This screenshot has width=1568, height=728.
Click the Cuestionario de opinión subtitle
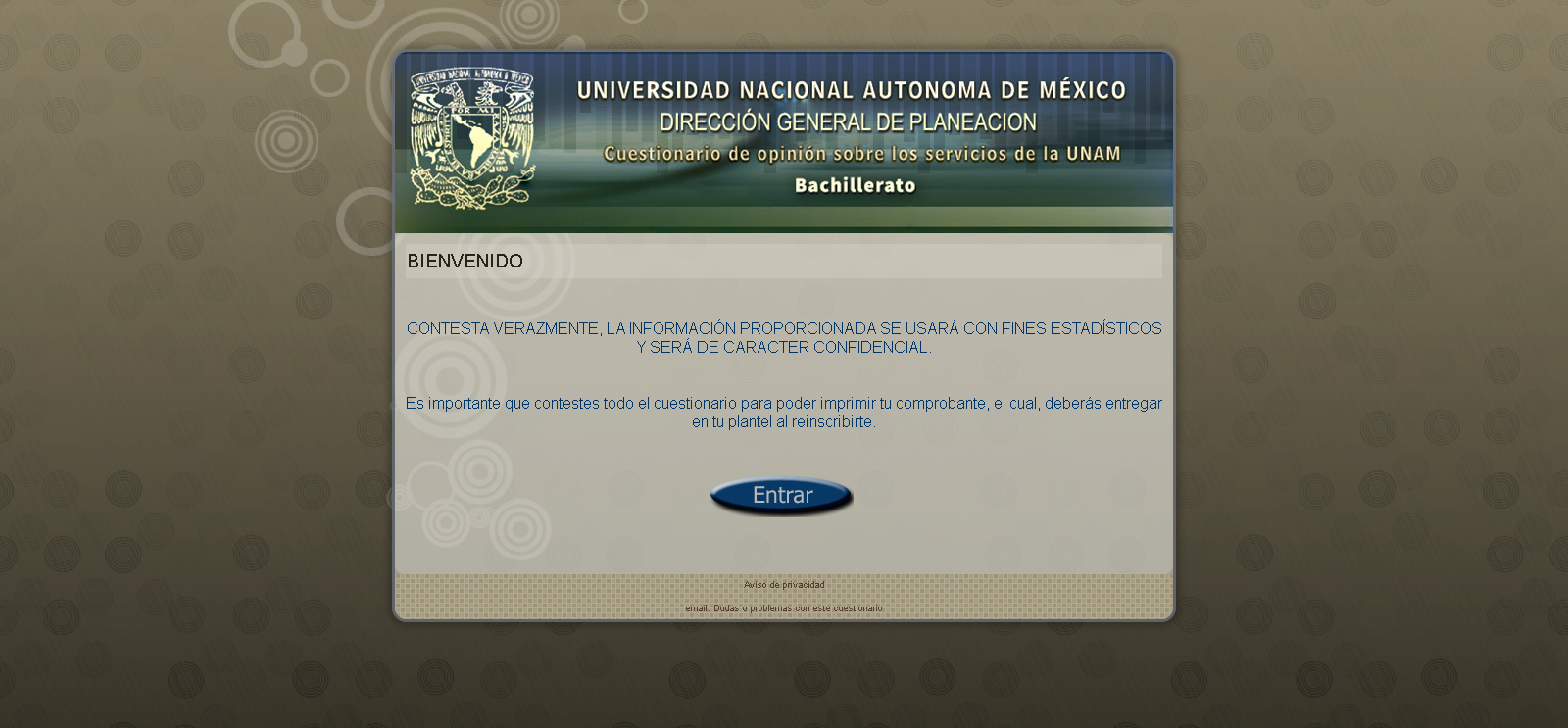pos(861,154)
